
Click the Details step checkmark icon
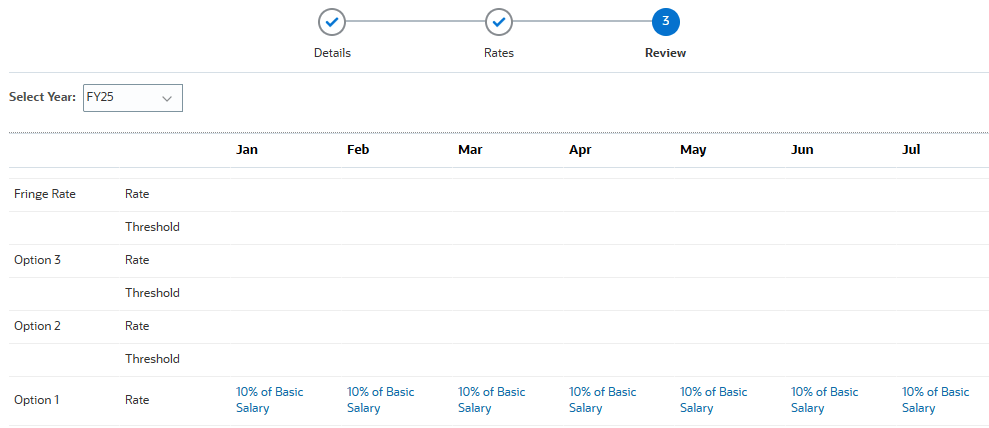[332, 21]
